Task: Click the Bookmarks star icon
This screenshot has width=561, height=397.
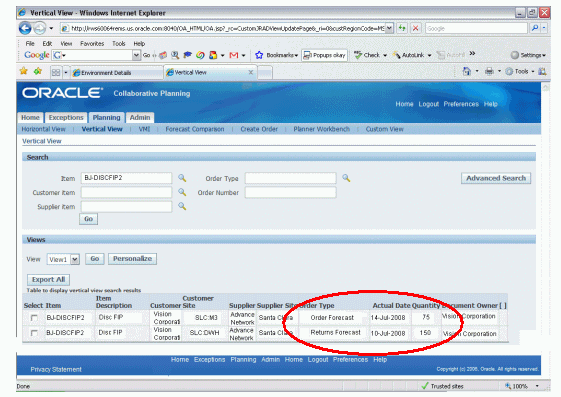Action: 259,55
